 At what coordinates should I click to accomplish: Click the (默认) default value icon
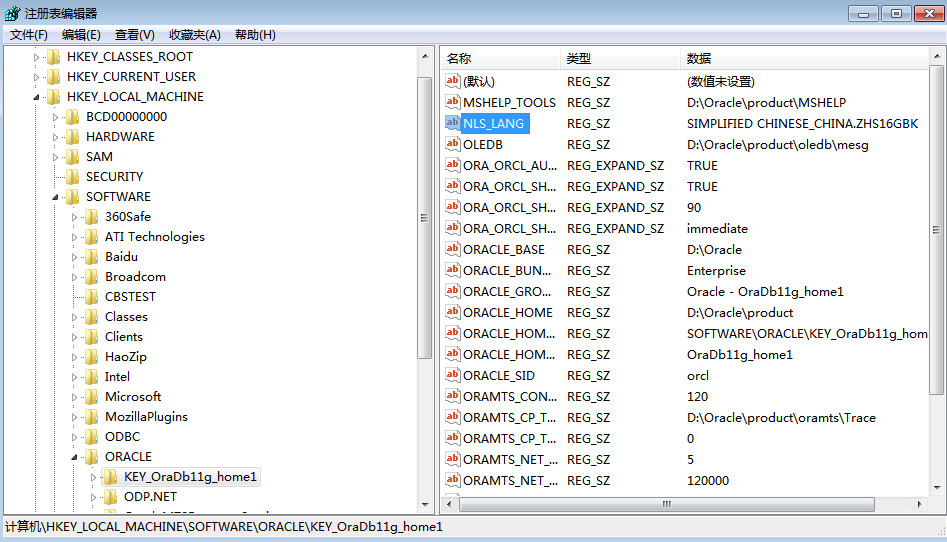tap(452, 81)
